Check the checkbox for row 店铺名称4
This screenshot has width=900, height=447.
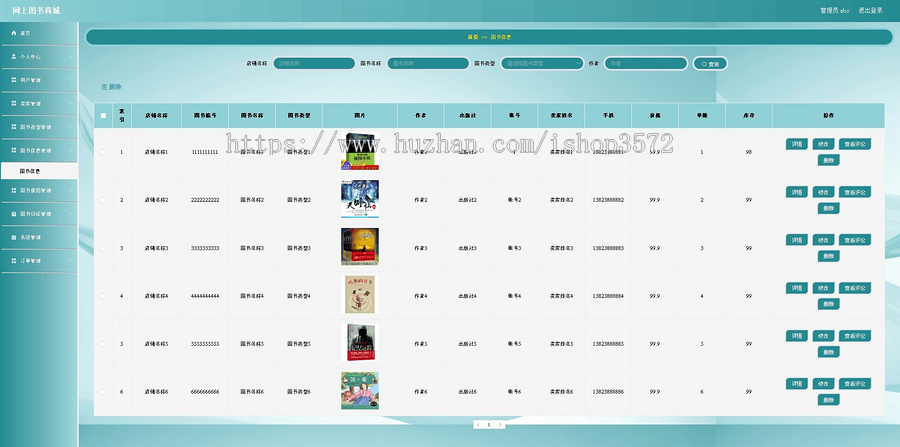click(x=103, y=296)
